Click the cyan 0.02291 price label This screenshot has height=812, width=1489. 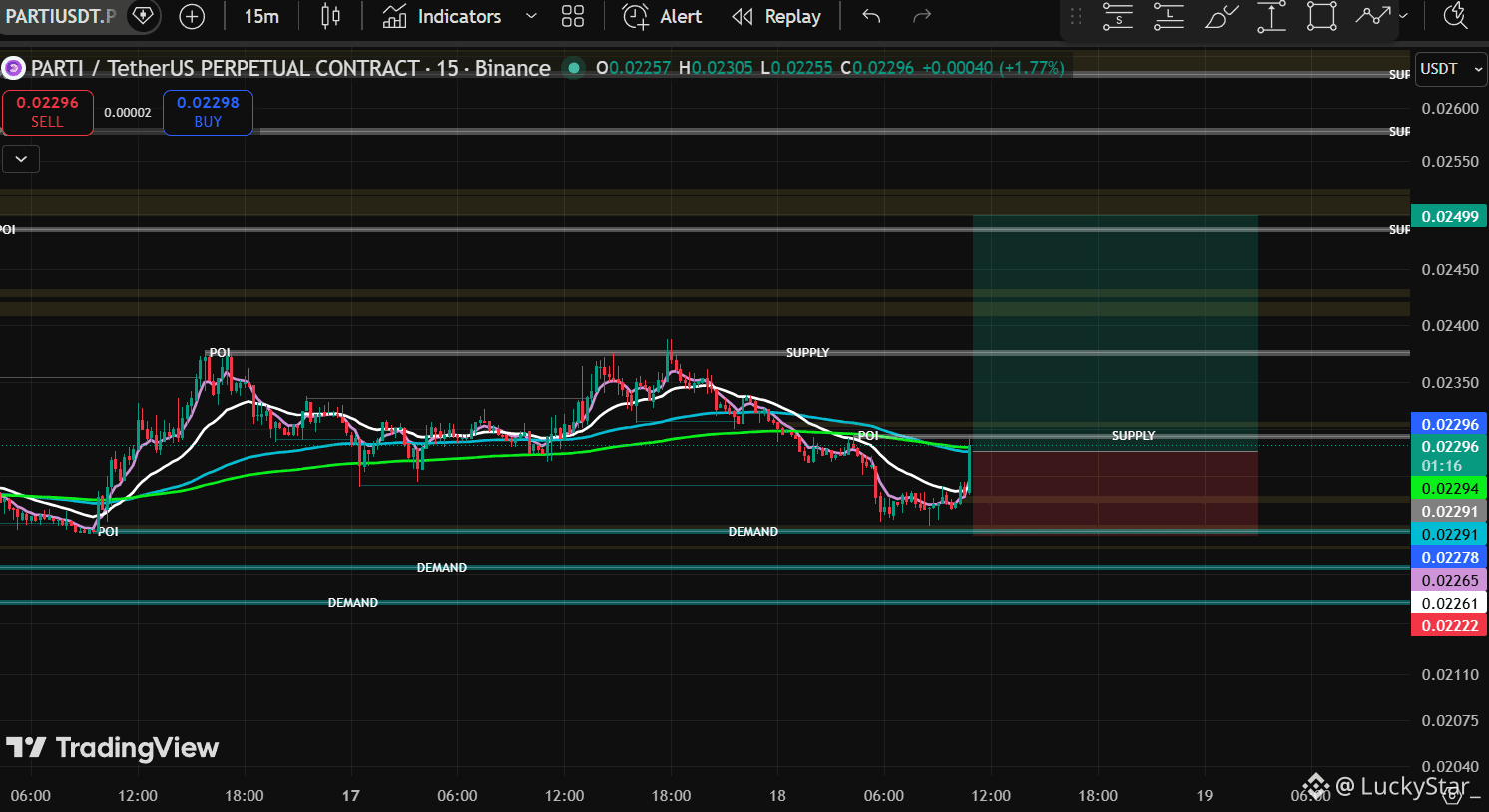pyautogui.click(x=1449, y=534)
